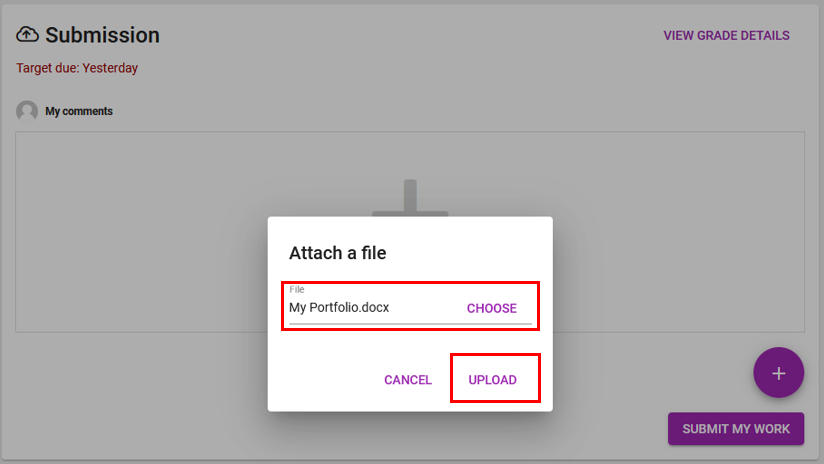Click CHOOSE to pick a different file
This screenshot has width=824, height=464.
[491, 308]
